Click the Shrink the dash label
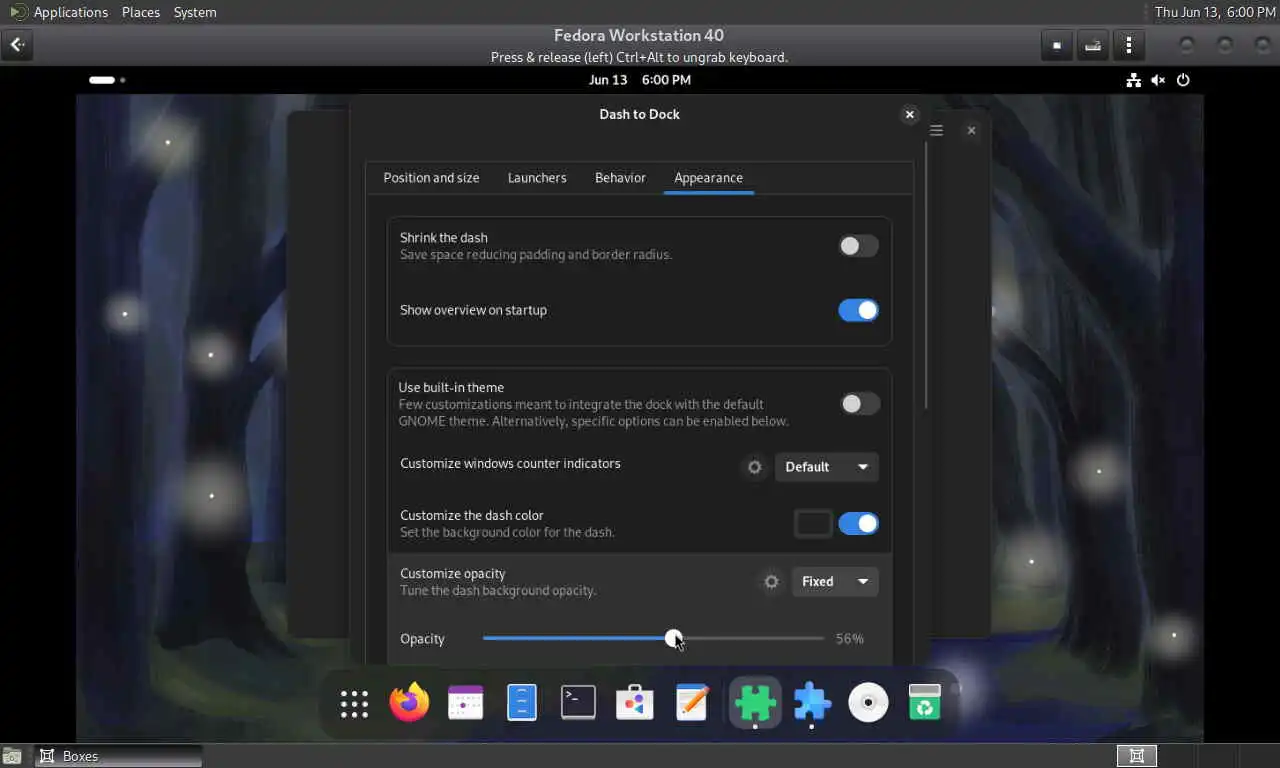This screenshot has width=1280, height=768. (x=444, y=238)
